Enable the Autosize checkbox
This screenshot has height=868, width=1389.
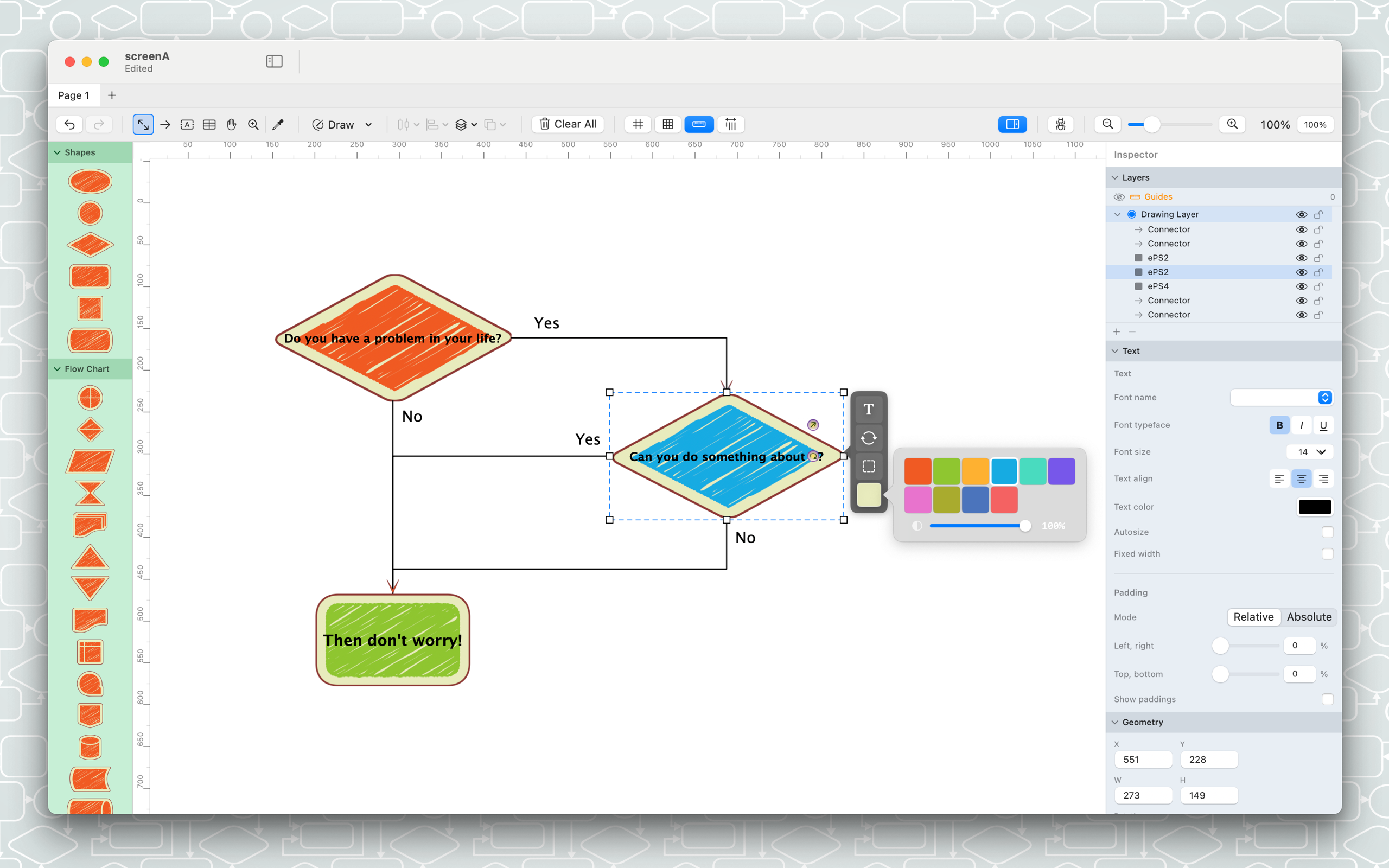point(1328,532)
